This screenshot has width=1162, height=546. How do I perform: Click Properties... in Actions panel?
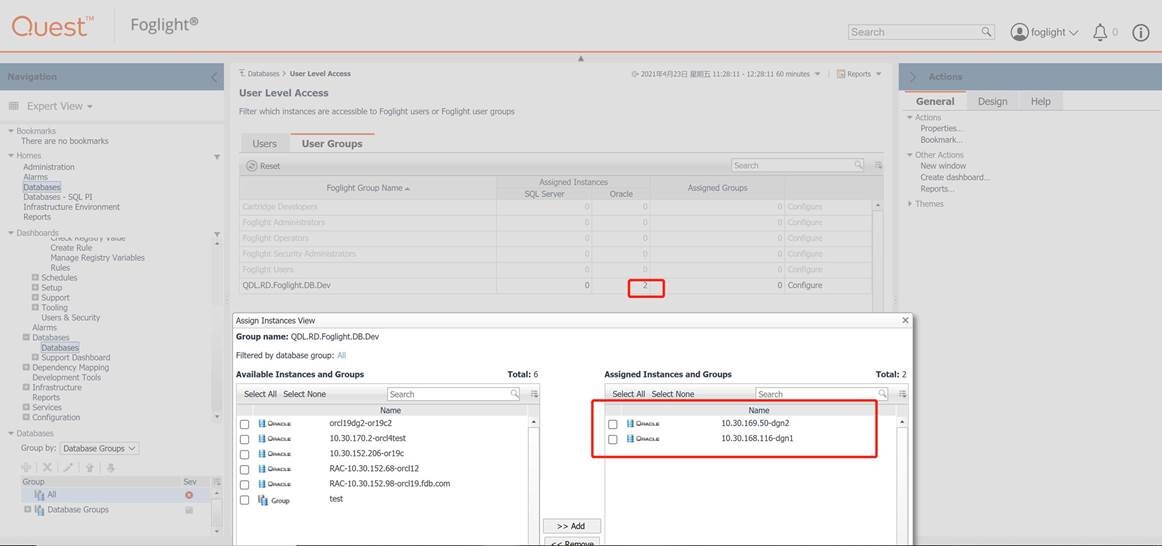pos(941,128)
